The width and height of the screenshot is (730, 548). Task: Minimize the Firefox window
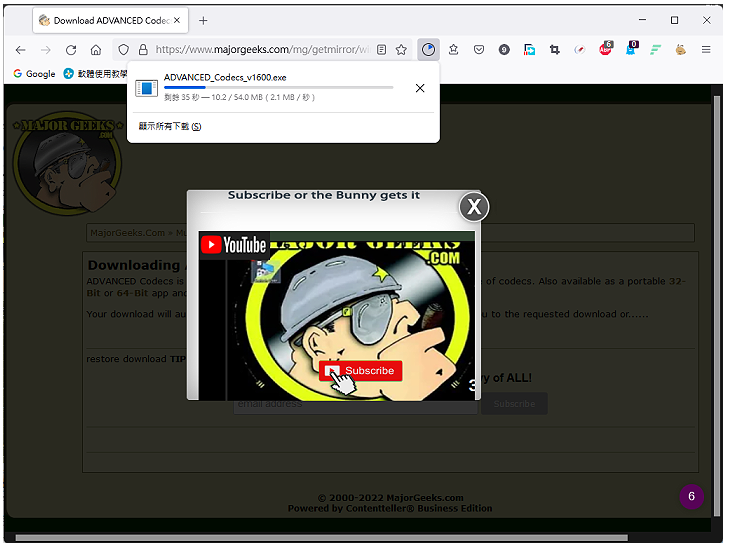pos(642,20)
